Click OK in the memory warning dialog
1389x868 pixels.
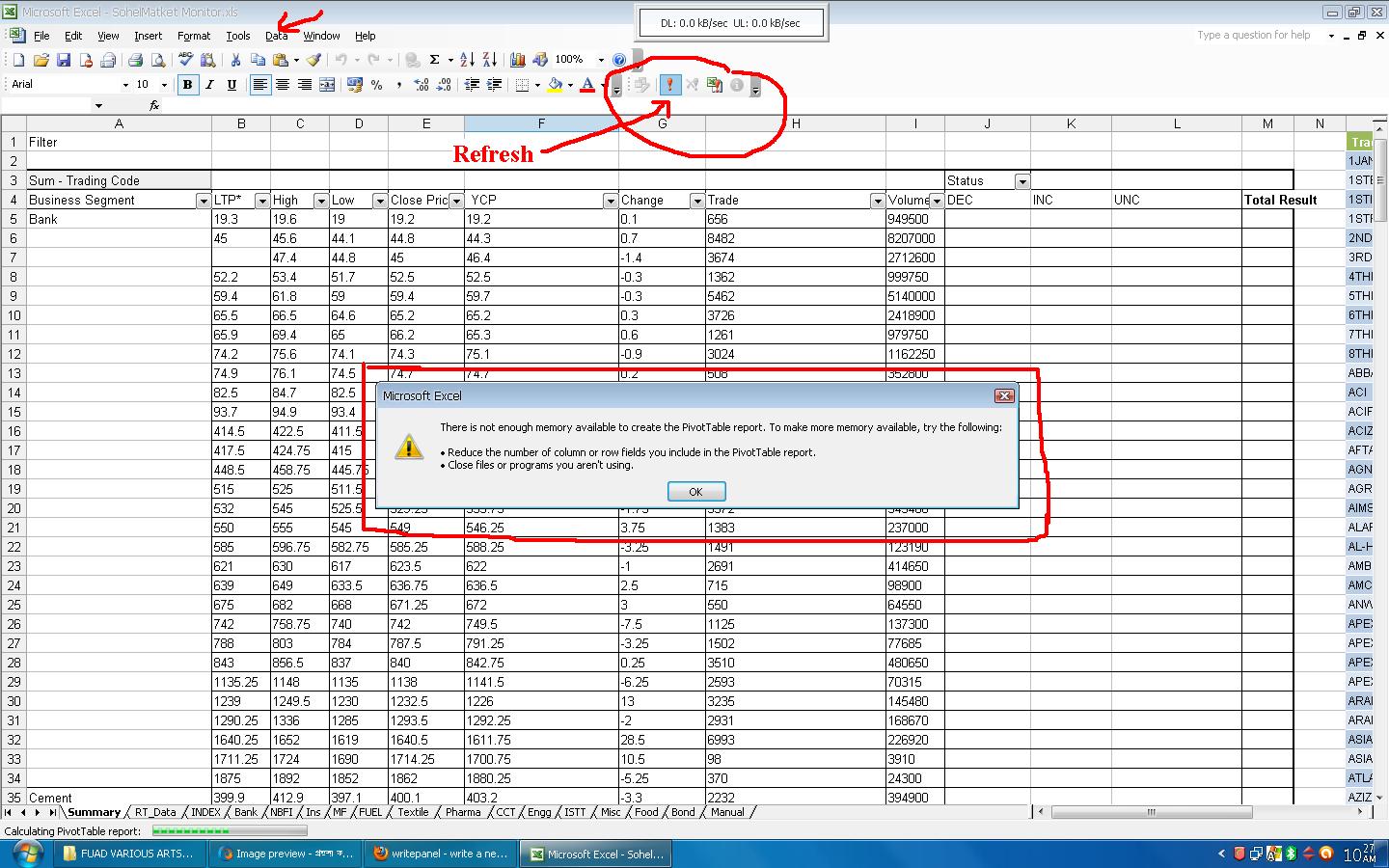click(695, 492)
